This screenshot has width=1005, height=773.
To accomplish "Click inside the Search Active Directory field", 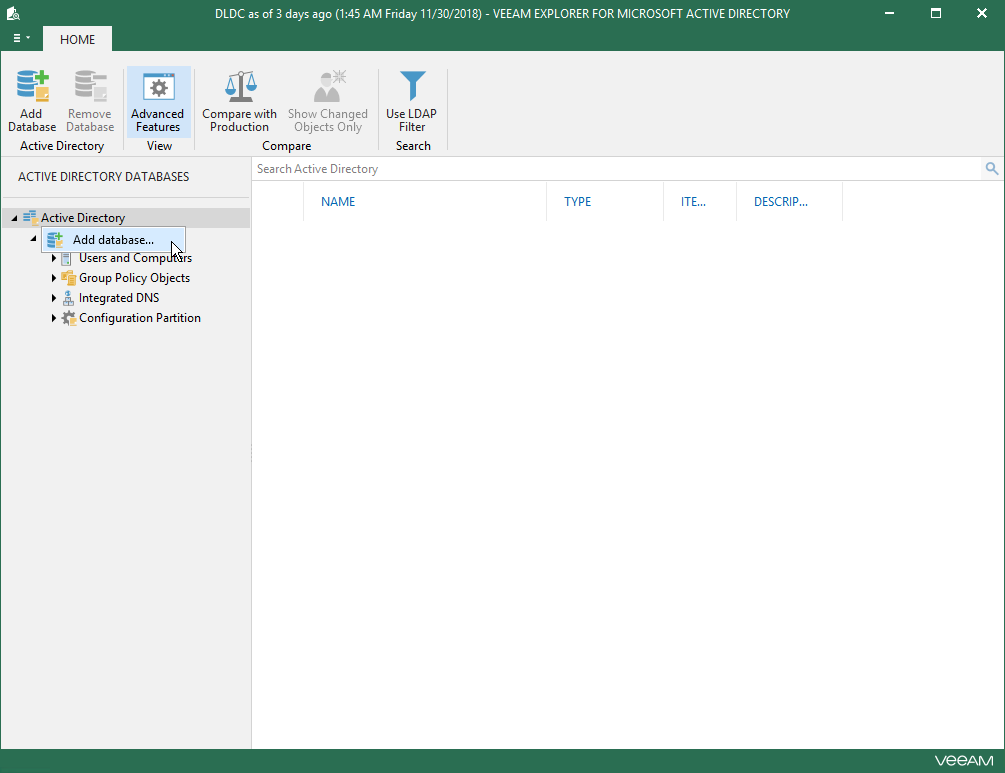I will coord(617,169).
